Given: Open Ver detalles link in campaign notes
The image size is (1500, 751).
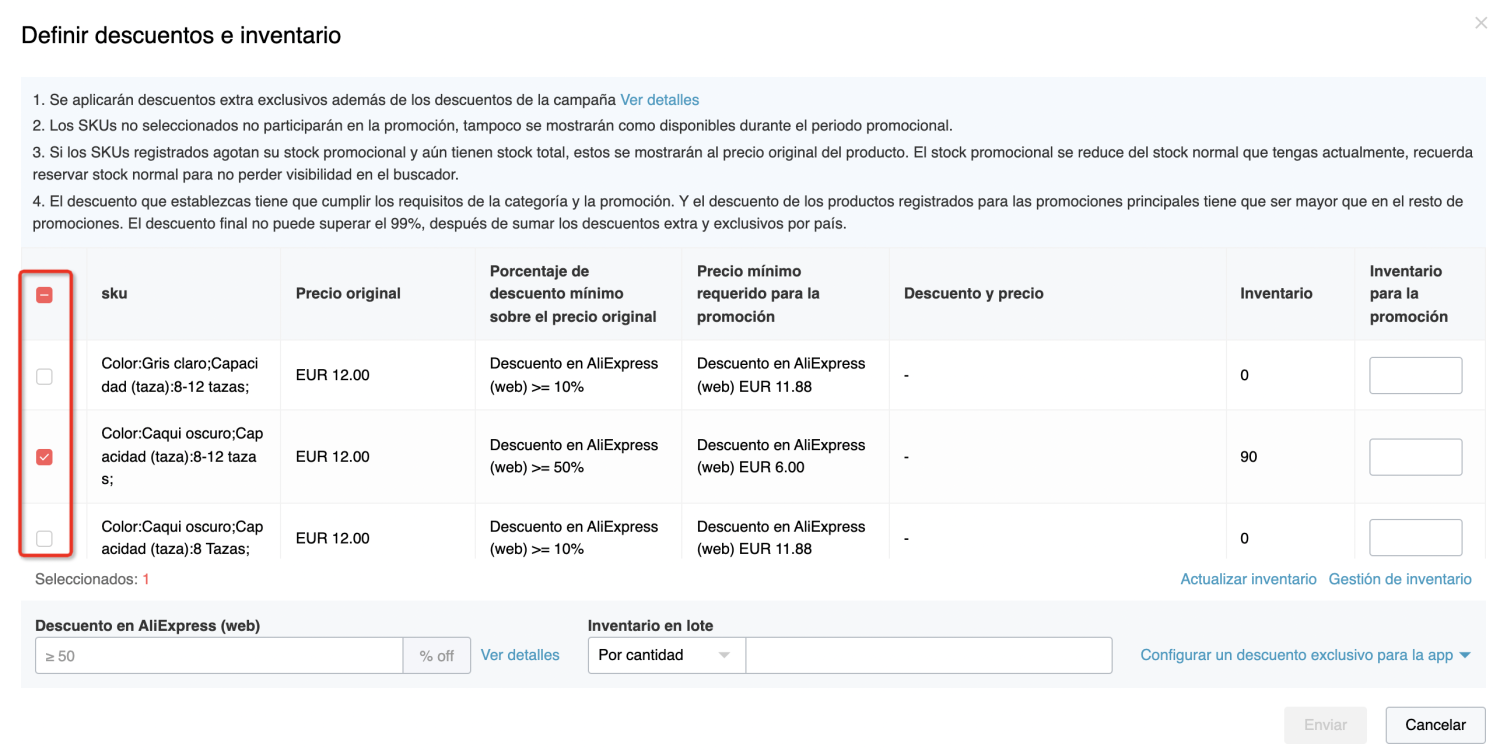Looking at the screenshot, I should [x=659, y=100].
